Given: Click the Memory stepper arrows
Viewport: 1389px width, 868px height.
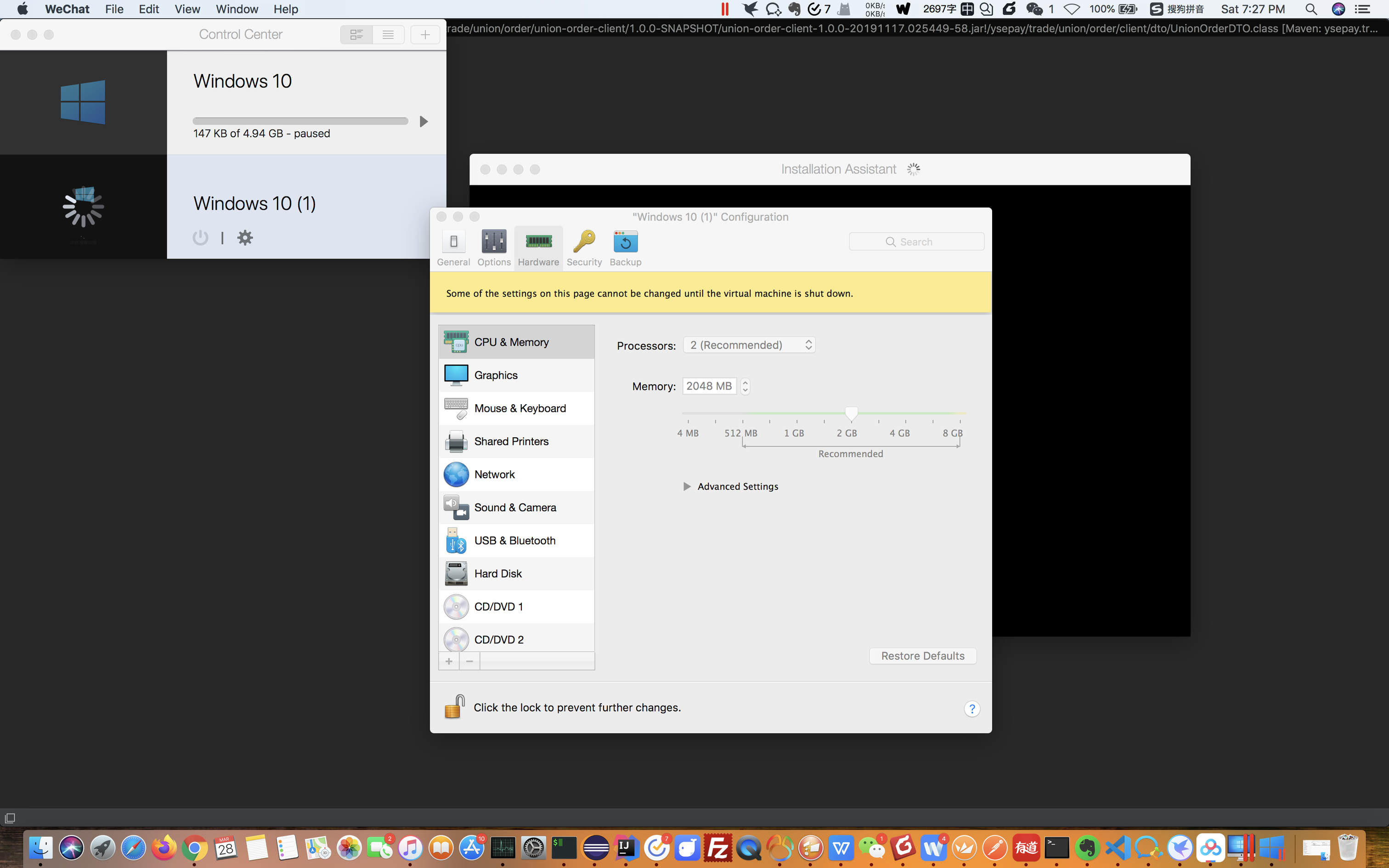Looking at the screenshot, I should pyautogui.click(x=745, y=386).
